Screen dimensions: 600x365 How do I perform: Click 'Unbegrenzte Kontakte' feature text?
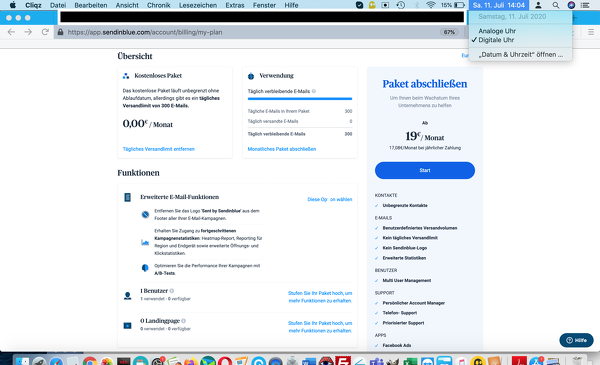(x=405, y=205)
